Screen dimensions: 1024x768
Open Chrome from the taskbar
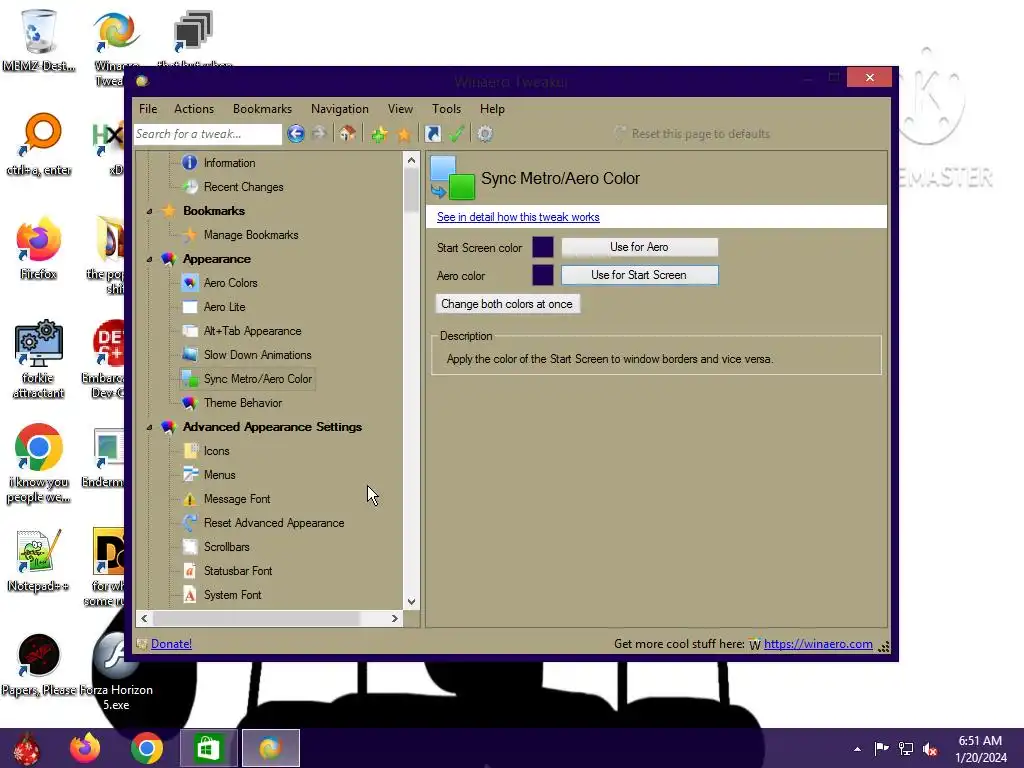(x=147, y=748)
